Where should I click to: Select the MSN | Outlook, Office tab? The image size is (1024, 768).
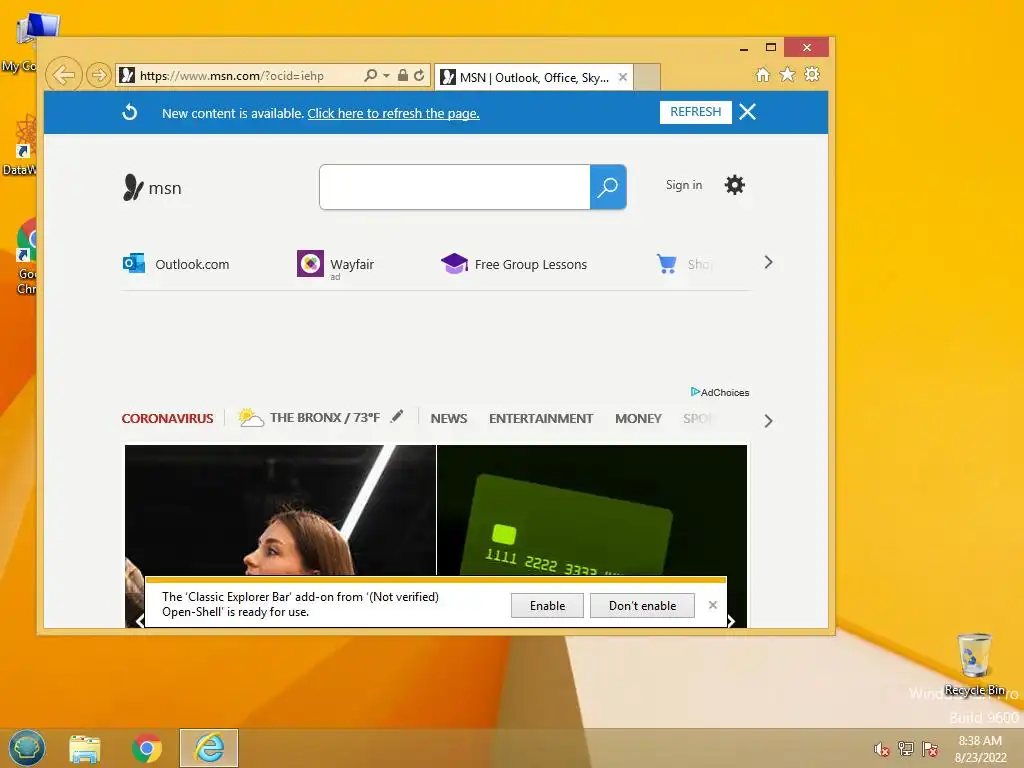(x=534, y=77)
